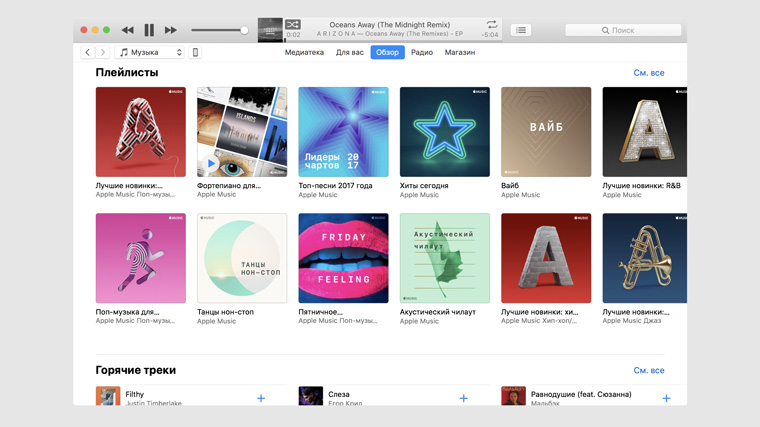
Task: Click the Равнодушие track artwork
Action: (513, 396)
